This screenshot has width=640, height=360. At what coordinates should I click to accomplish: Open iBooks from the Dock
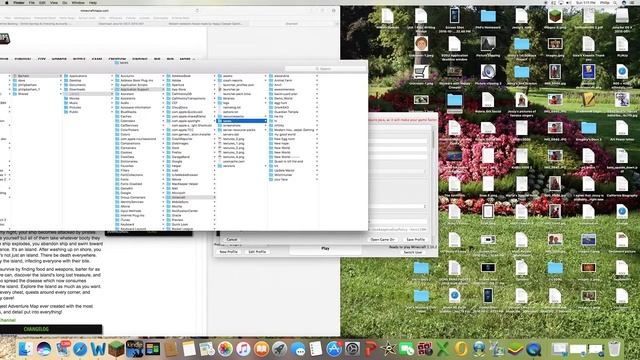(x=261, y=349)
